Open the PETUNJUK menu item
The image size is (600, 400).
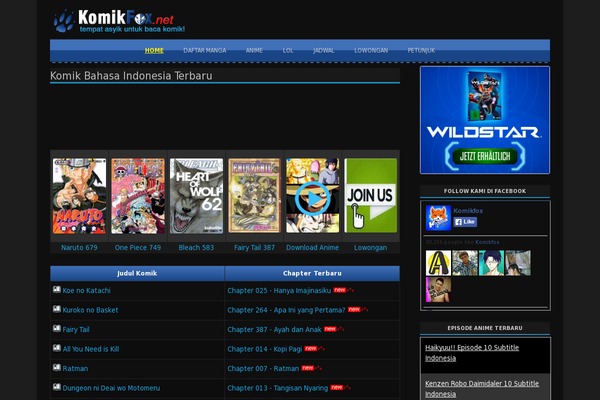421,51
